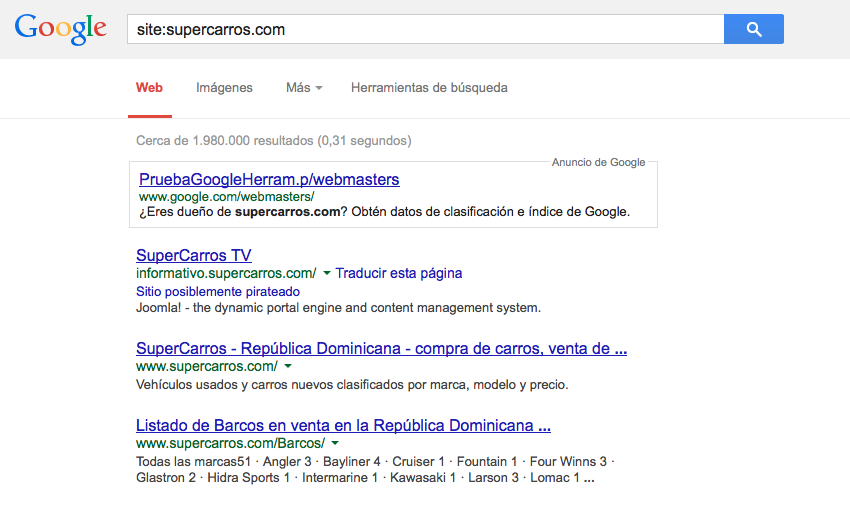
Task: Select the Web tab
Action: click(x=149, y=88)
